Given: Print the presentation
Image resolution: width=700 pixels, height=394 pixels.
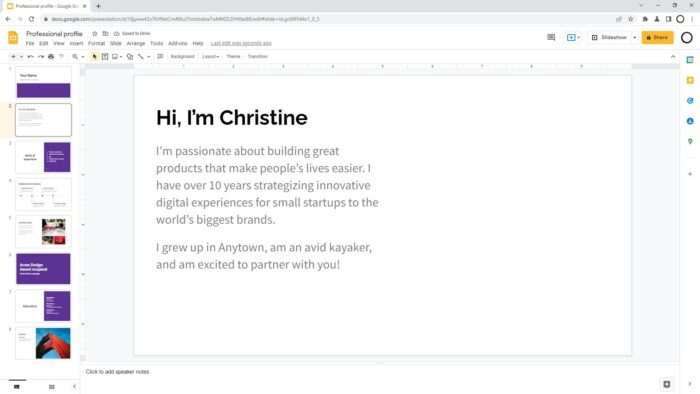Looking at the screenshot, I should tap(51, 57).
